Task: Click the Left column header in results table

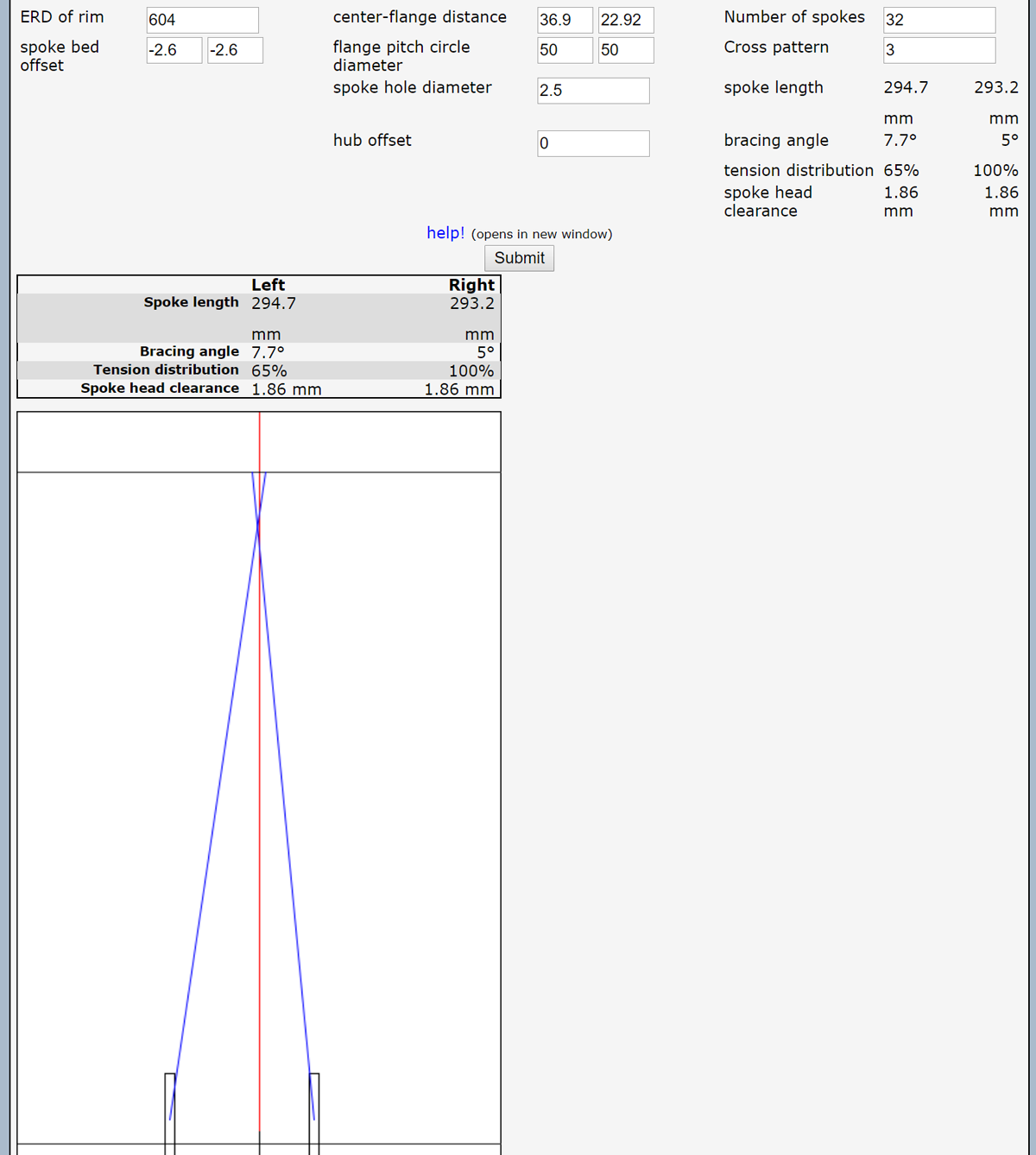Action: [268, 285]
